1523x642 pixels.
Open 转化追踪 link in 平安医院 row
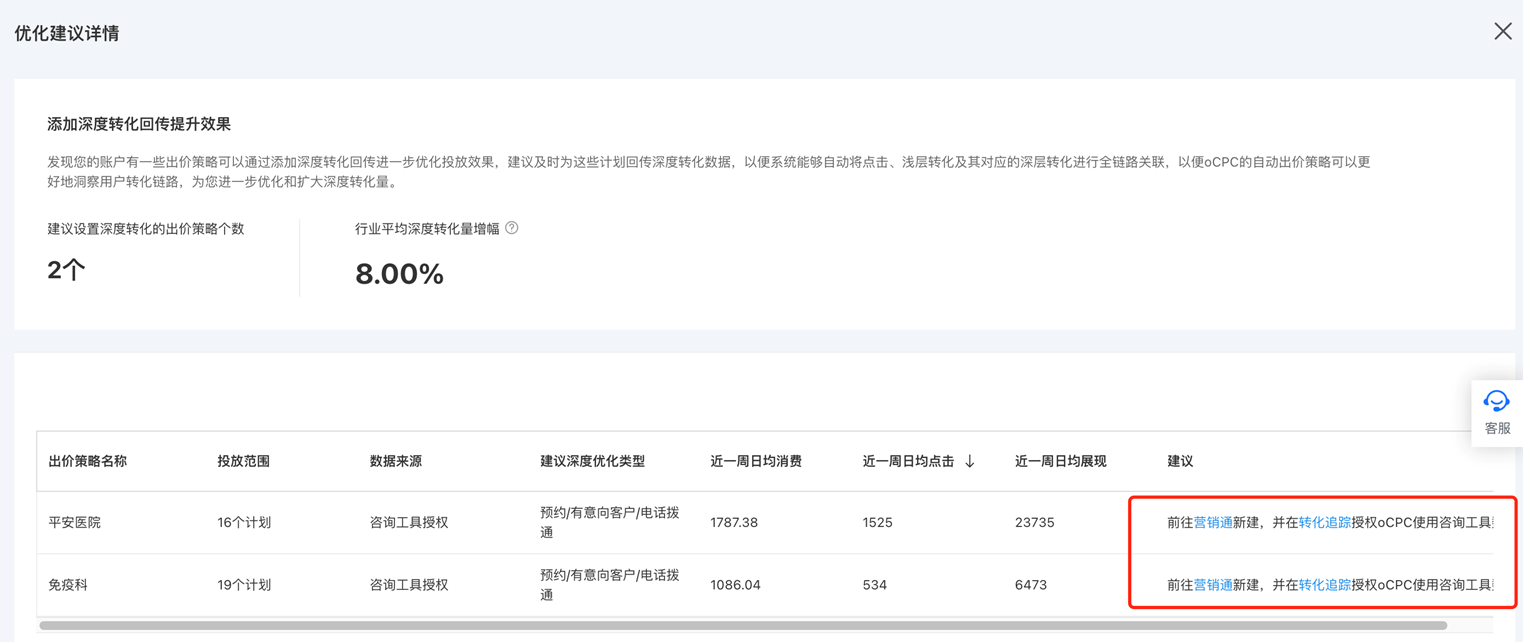[1324, 522]
